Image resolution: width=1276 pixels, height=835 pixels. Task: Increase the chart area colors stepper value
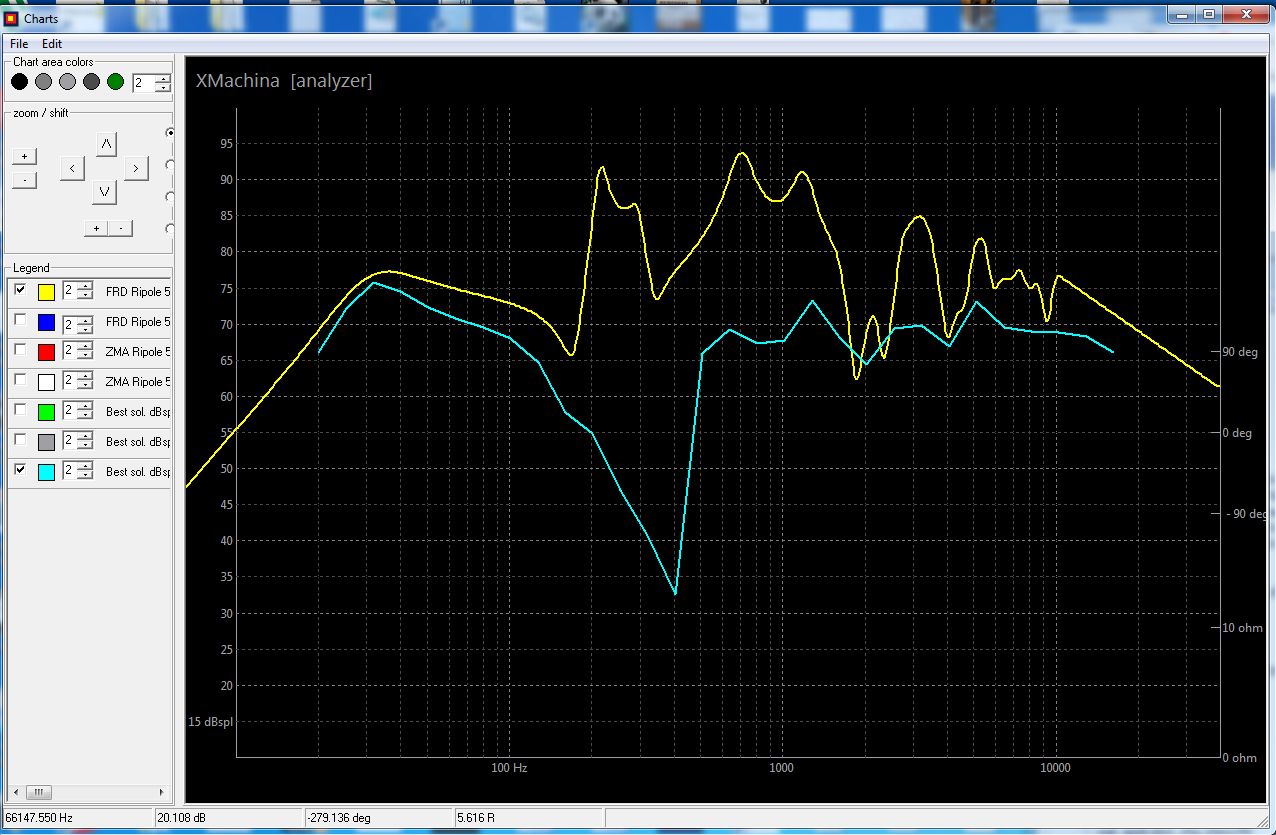pos(163,78)
